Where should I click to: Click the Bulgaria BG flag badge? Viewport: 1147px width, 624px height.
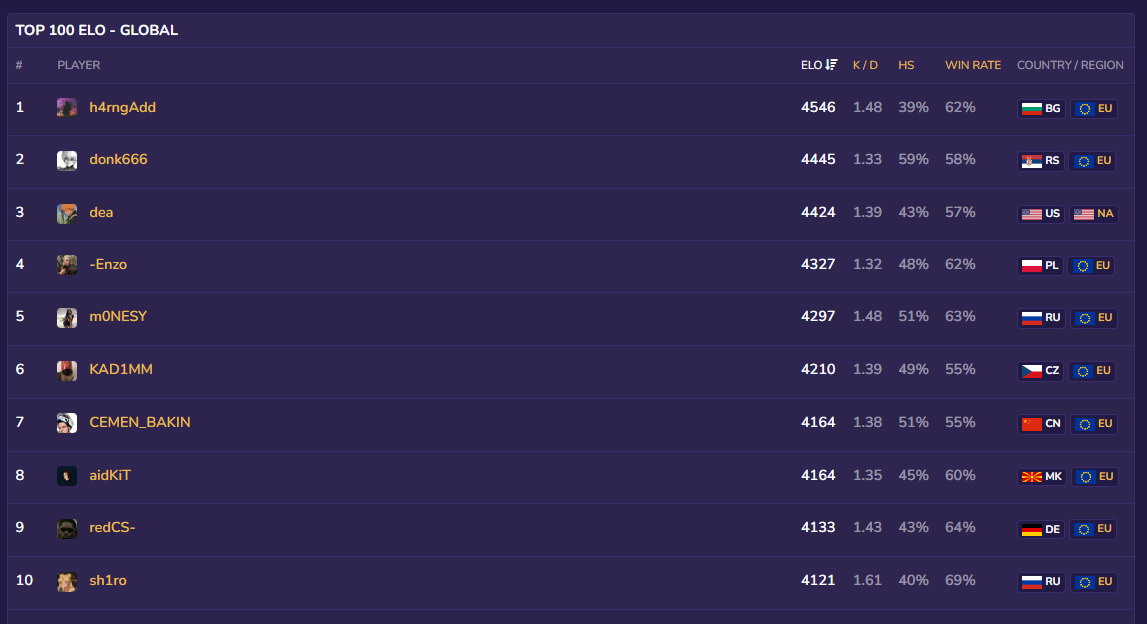tap(1041, 108)
